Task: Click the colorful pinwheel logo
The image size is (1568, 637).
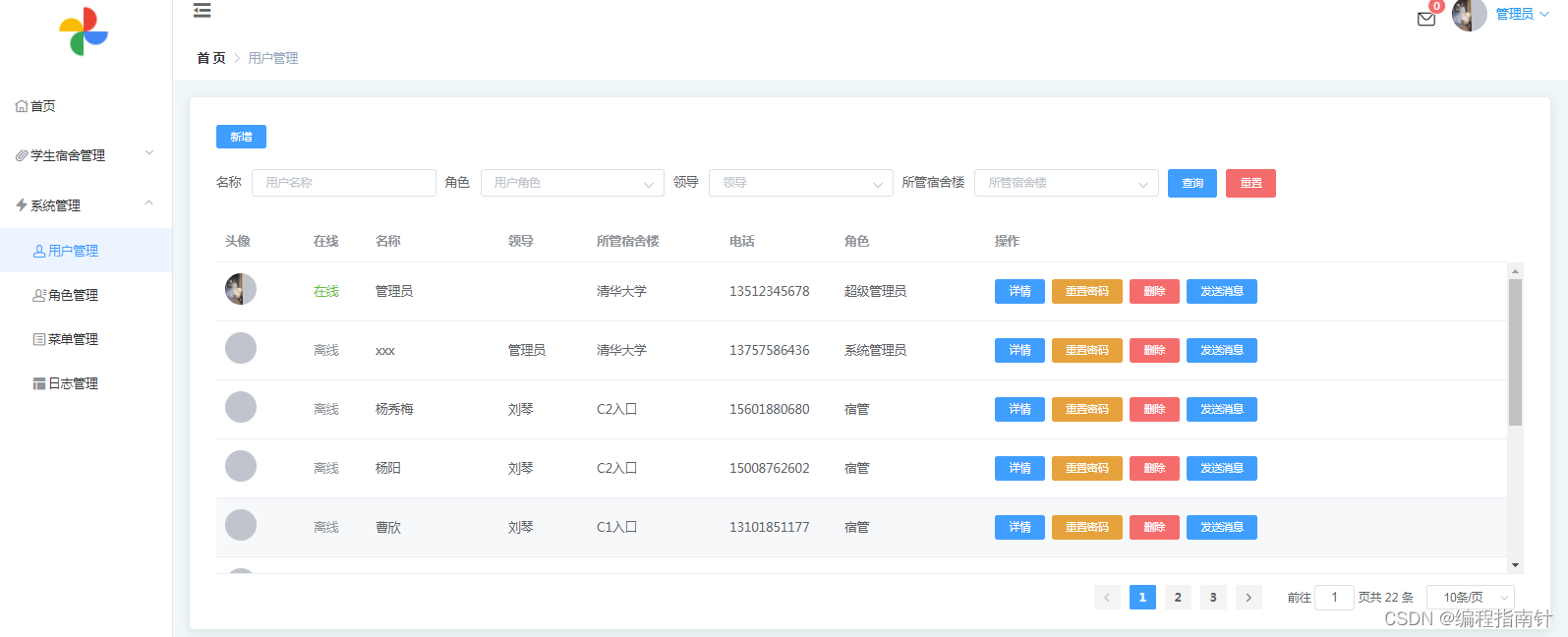Action: tap(84, 31)
